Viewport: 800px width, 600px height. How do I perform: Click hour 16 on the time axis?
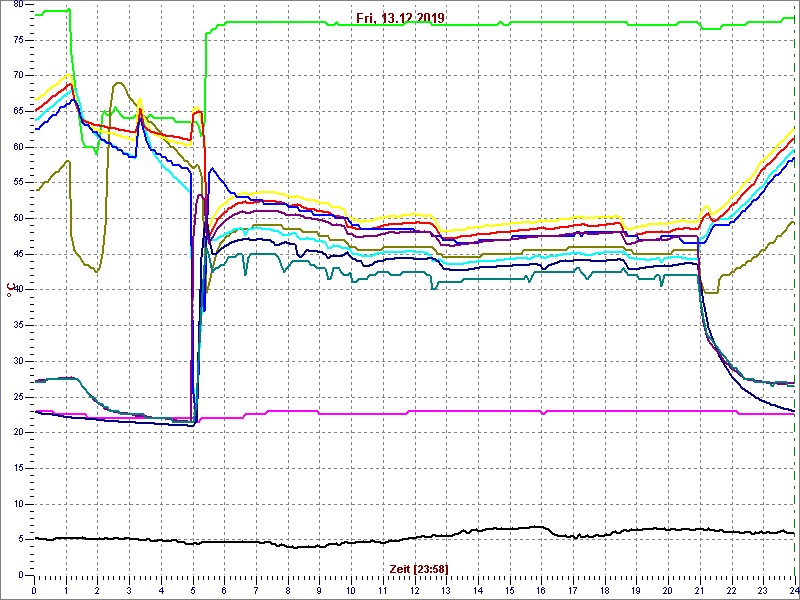click(x=540, y=591)
